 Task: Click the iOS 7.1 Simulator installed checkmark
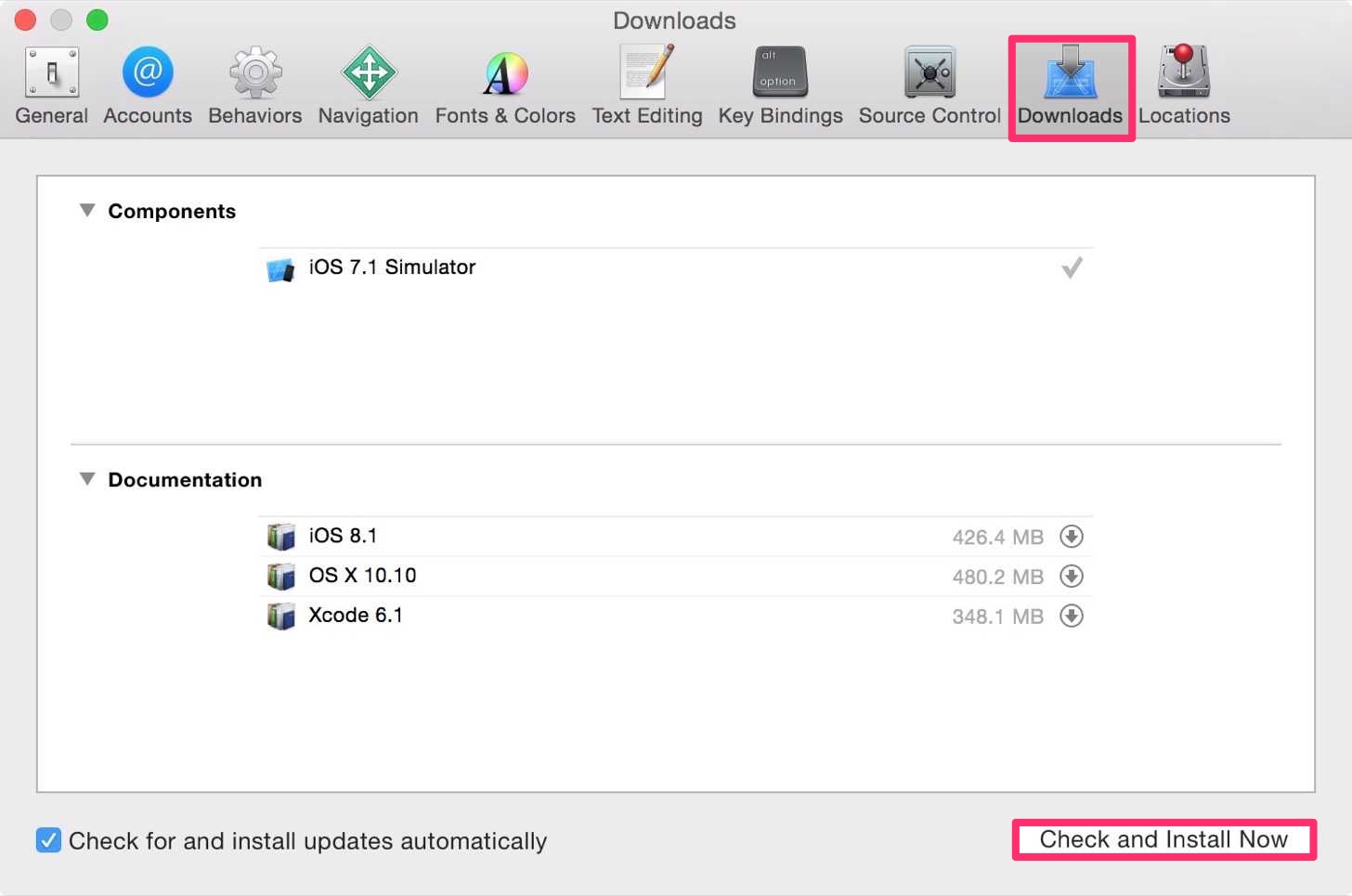1072,268
